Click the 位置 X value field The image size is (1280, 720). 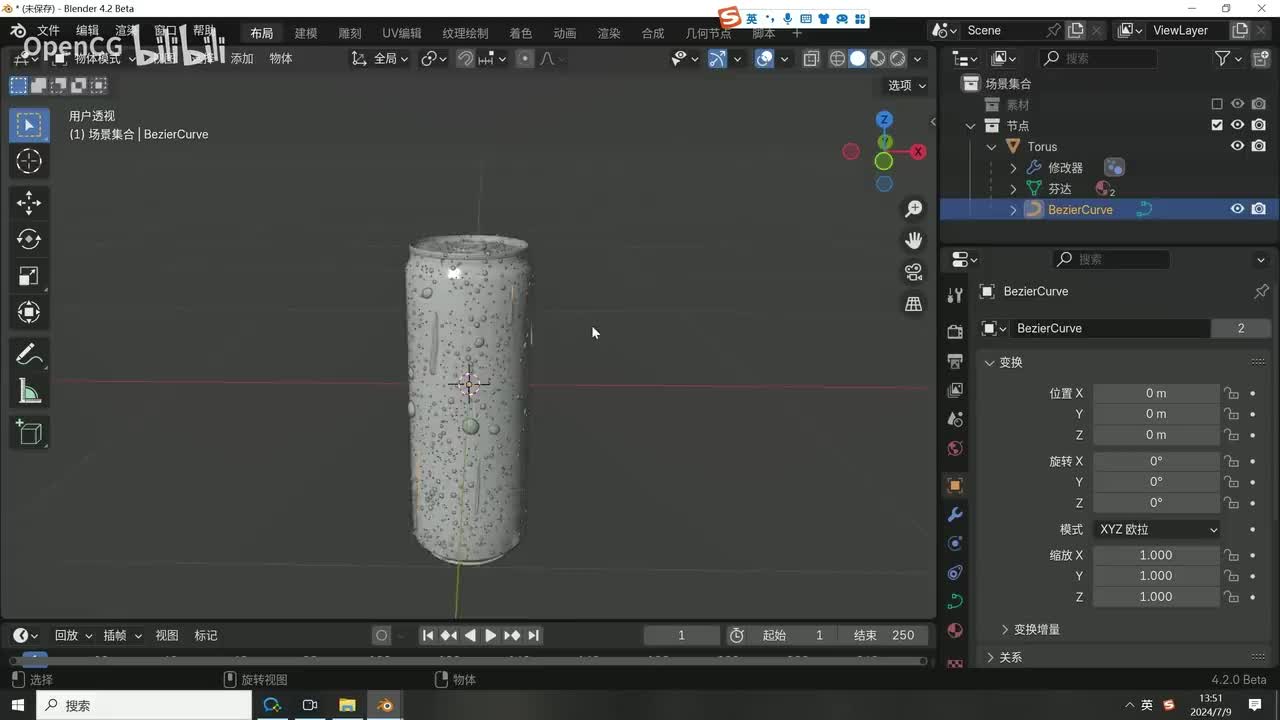tap(1155, 393)
